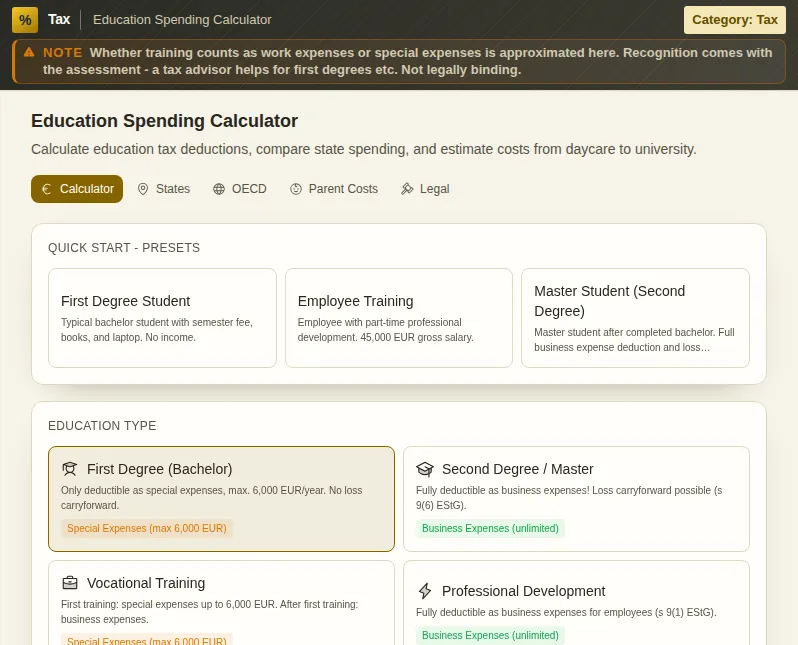Switch to the Calculator tab
Screen dimensions: 798x645
tap(77, 189)
